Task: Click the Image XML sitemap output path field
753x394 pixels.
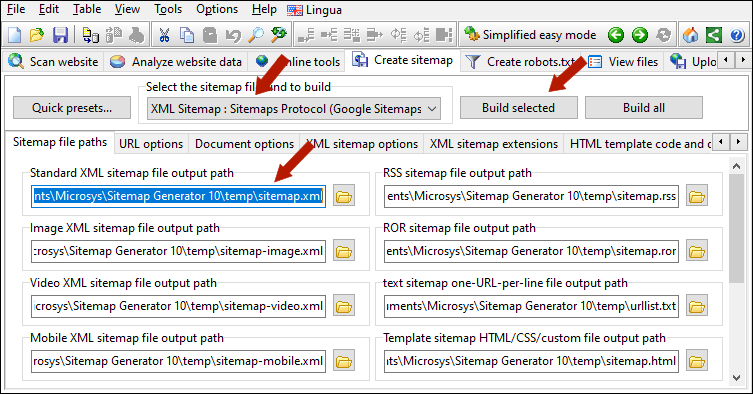Action: pyautogui.click(x=178, y=251)
